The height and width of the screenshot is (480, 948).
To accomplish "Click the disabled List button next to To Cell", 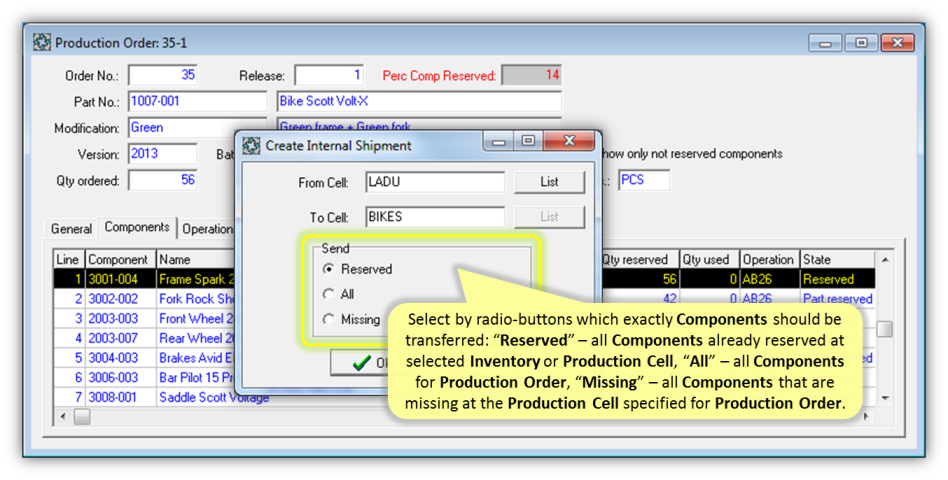I will click(549, 217).
